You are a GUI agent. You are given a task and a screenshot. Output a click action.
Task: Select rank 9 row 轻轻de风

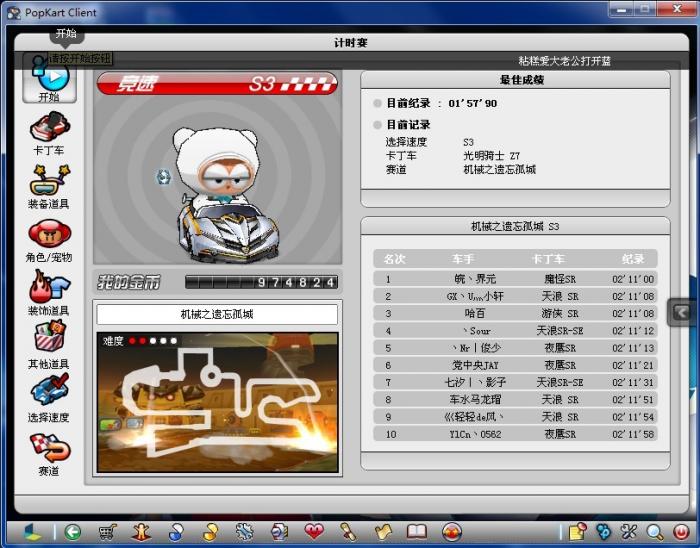point(515,417)
